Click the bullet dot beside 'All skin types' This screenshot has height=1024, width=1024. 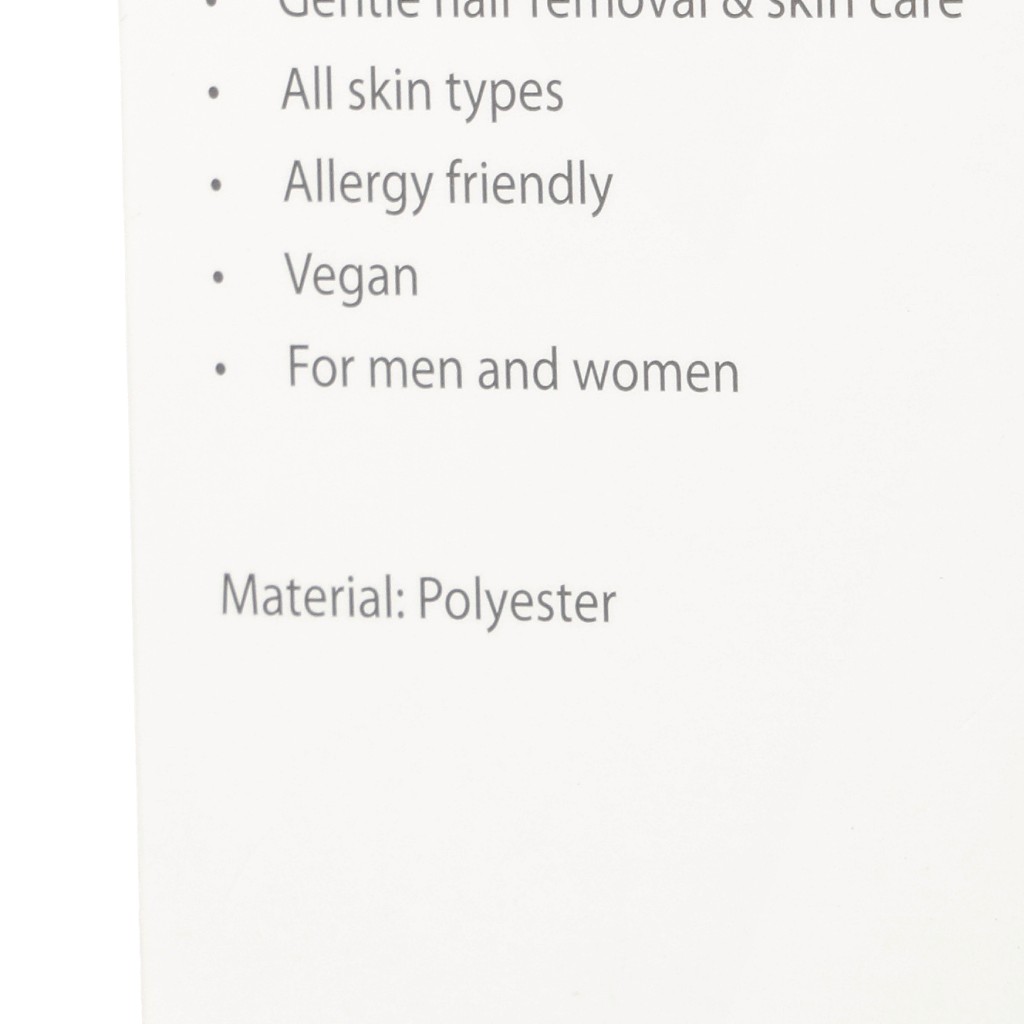(x=213, y=93)
